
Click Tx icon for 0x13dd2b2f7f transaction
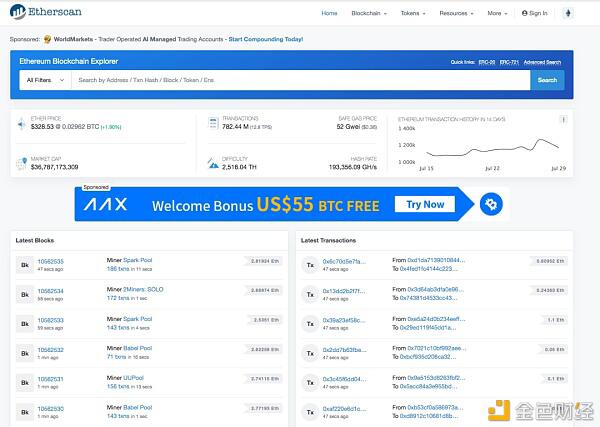point(310,295)
